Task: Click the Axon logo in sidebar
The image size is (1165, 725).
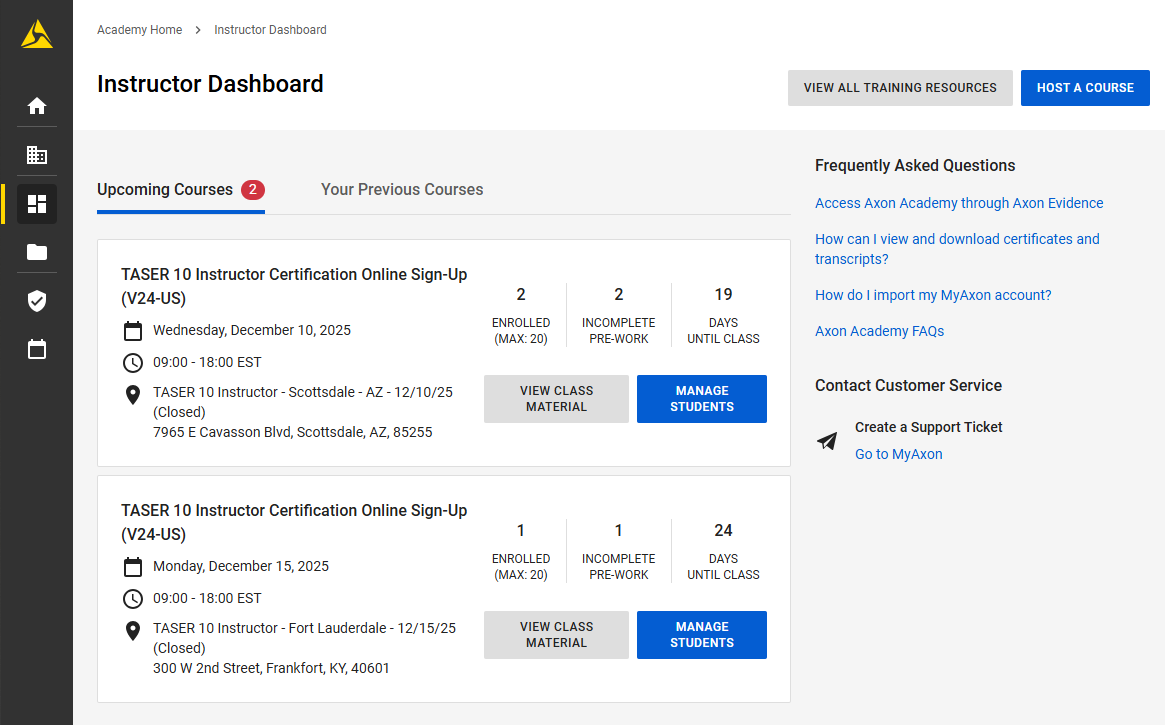Action: [x=37, y=35]
